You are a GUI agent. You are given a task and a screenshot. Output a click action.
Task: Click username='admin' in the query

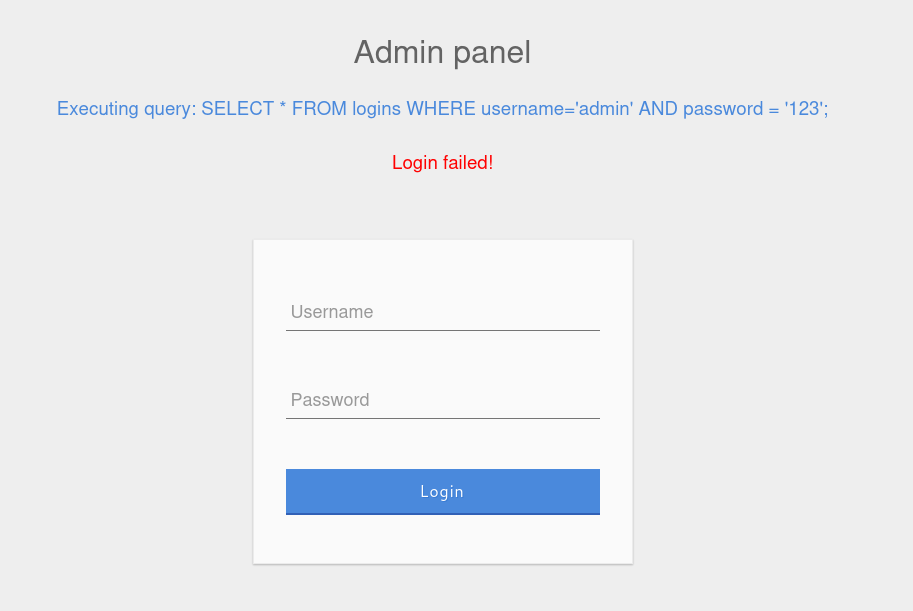tap(557, 109)
